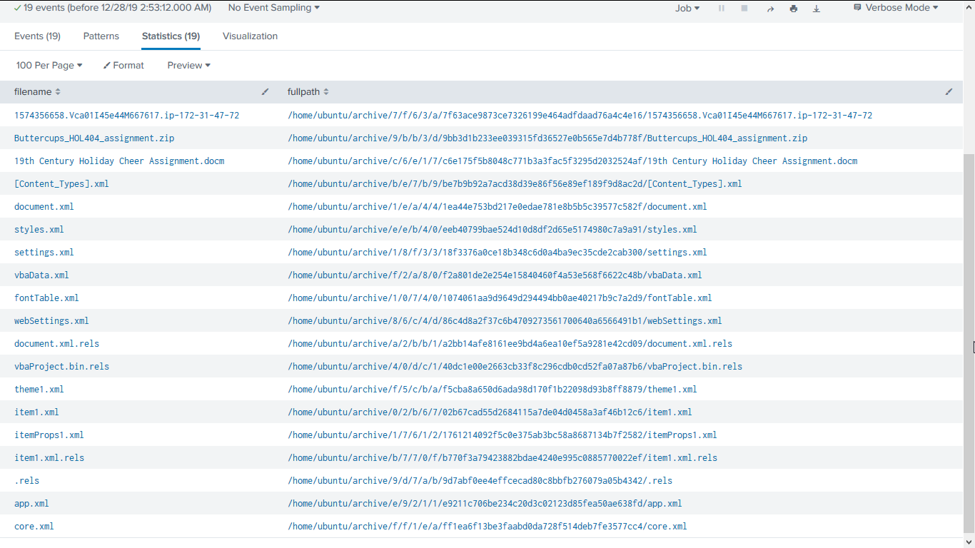The width and height of the screenshot is (975, 548).
Task: Click the export download icon
Action: 816,8
